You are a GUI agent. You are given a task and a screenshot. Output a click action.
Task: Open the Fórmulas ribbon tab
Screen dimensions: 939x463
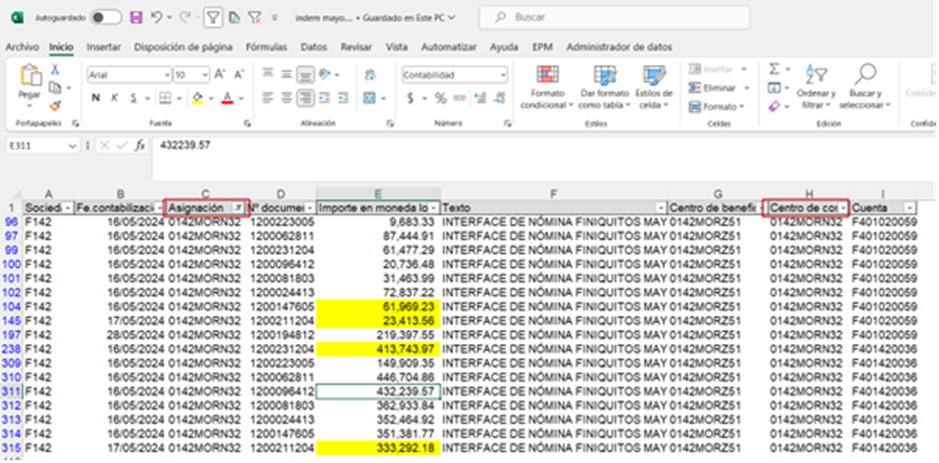[265, 47]
